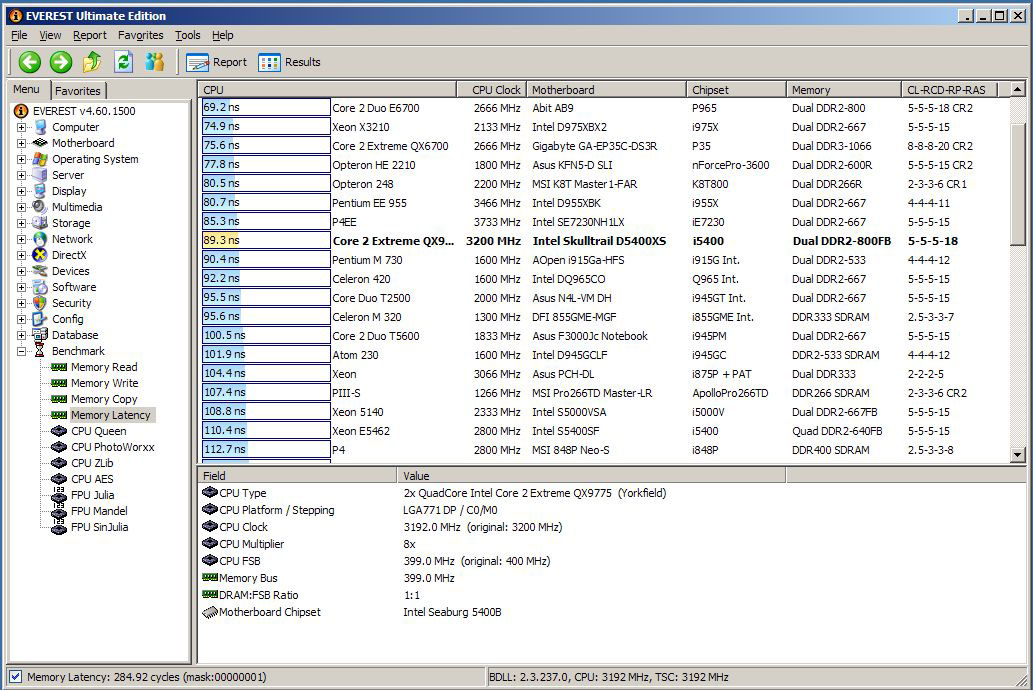This screenshot has height=690, width=1033.
Task: Select the Memory Latency tree item
Action: click(111, 415)
